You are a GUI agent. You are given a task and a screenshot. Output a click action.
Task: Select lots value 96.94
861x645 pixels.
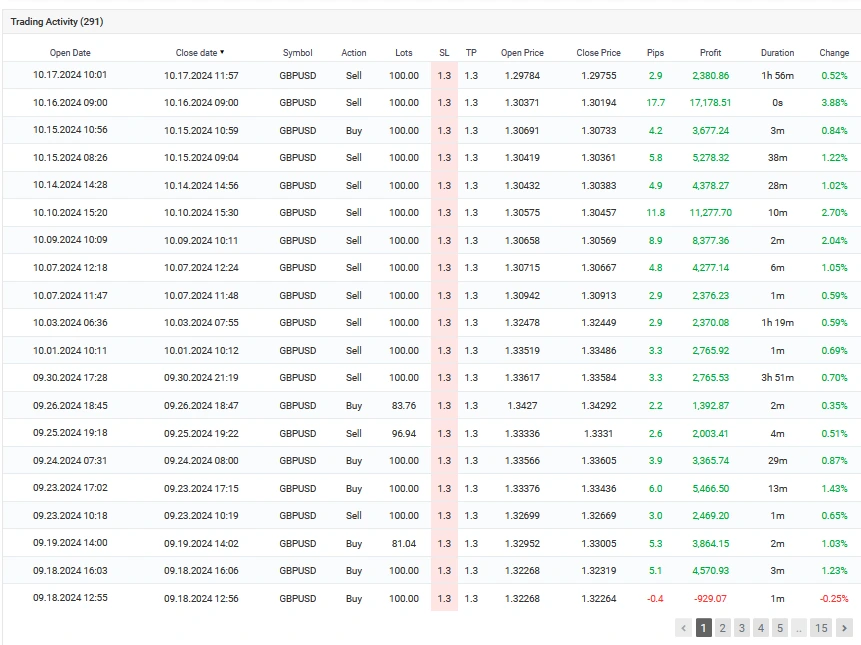coord(404,433)
